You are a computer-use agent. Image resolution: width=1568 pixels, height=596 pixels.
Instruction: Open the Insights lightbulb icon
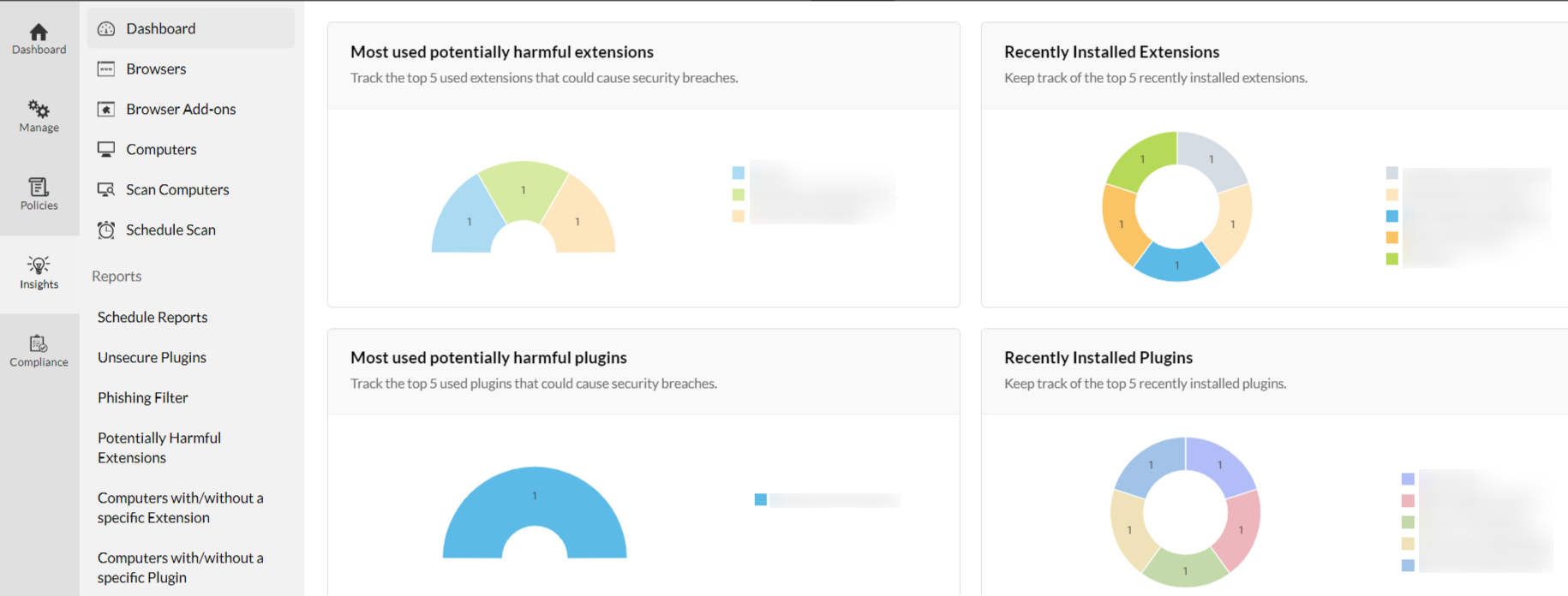pos(39,265)
